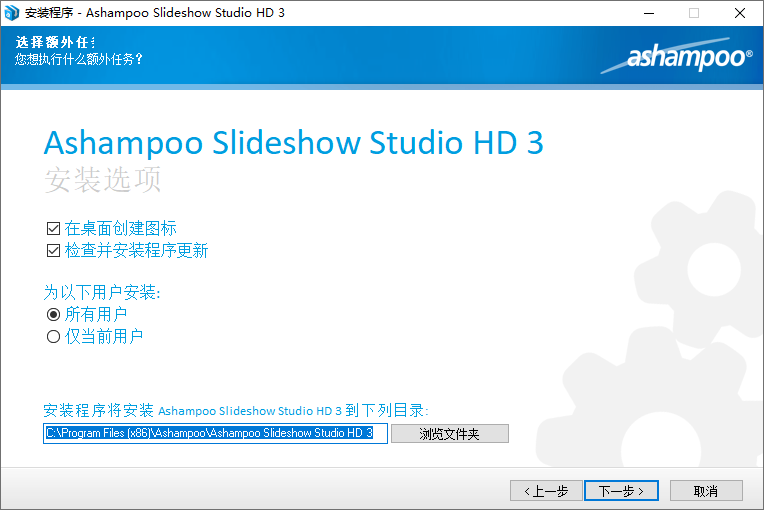Continue with the 下一步 button
The height and width of the screenshot is (510, 764).
[621, 491]
